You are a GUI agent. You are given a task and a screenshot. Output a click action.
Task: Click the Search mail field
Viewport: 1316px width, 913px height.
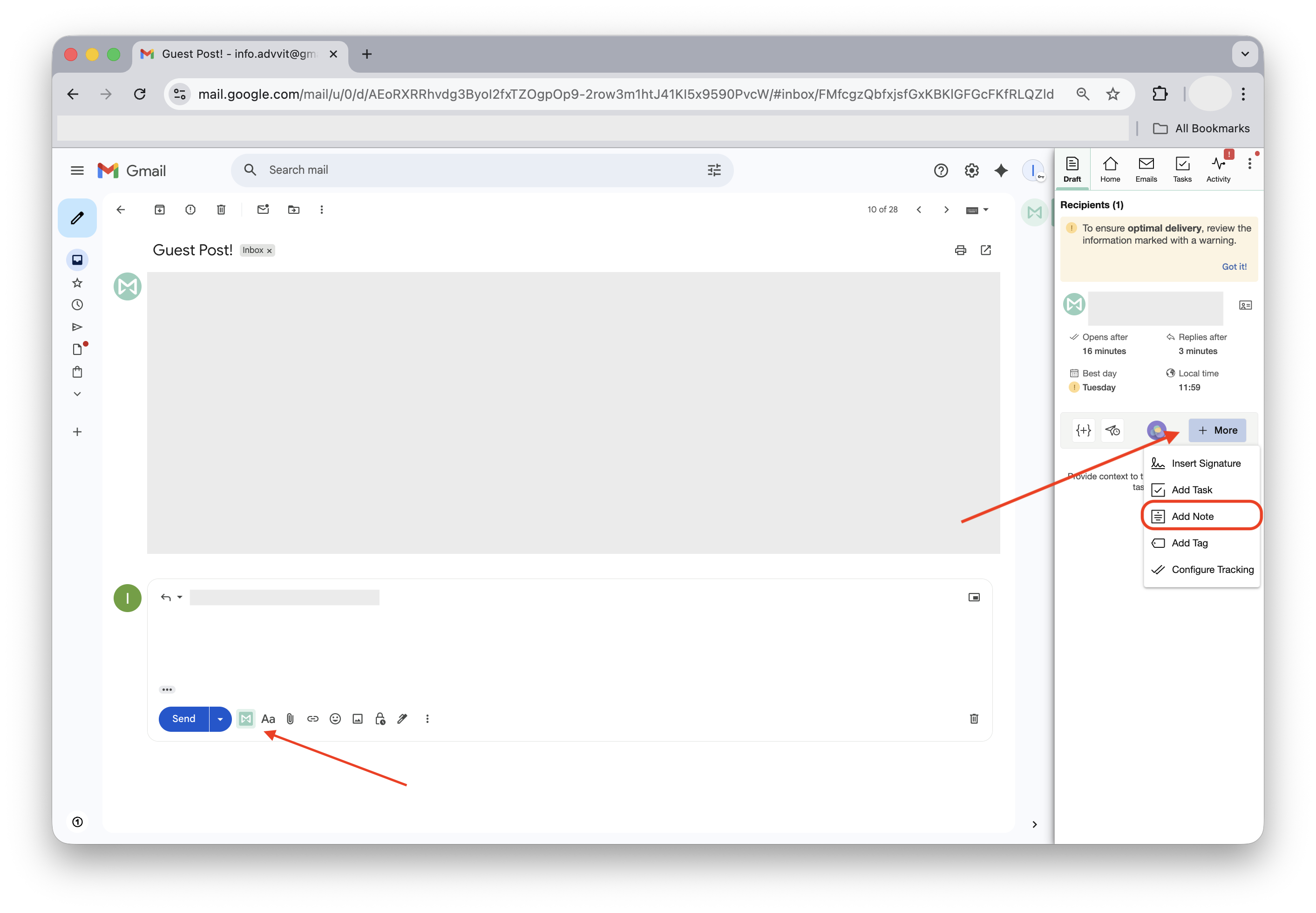point(482,170)
